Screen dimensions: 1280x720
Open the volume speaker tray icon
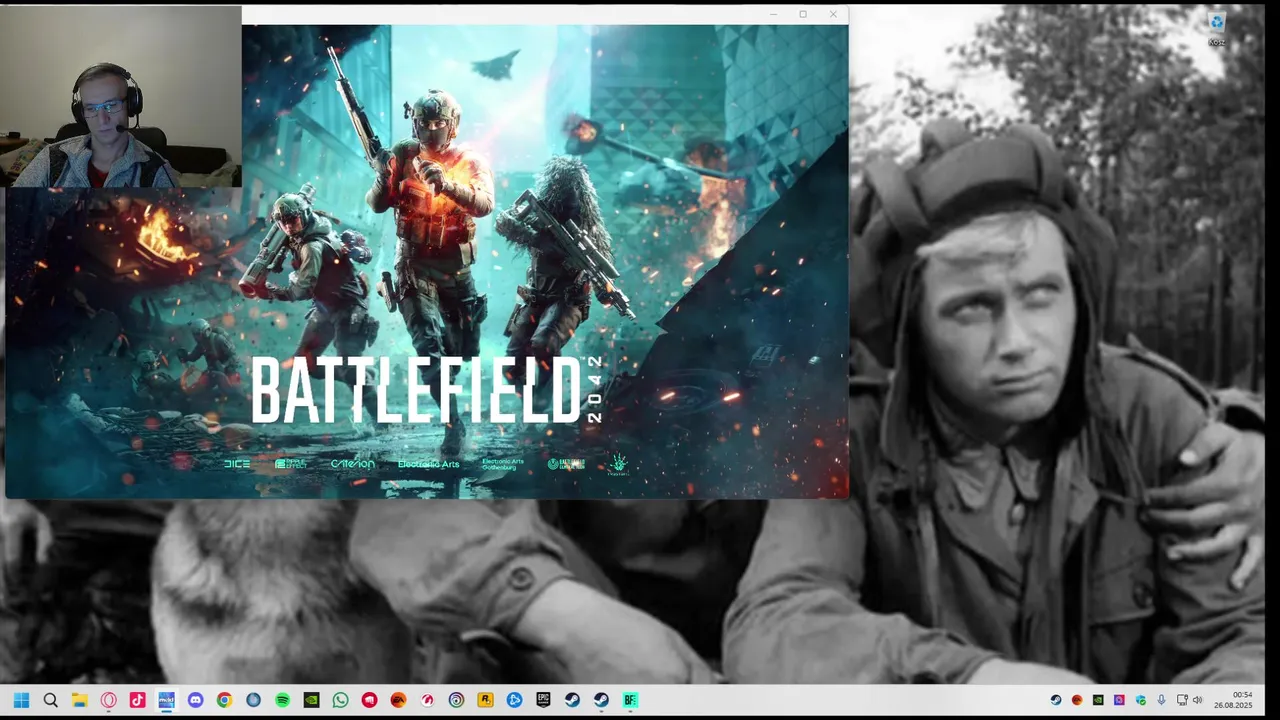(1197, 700)
